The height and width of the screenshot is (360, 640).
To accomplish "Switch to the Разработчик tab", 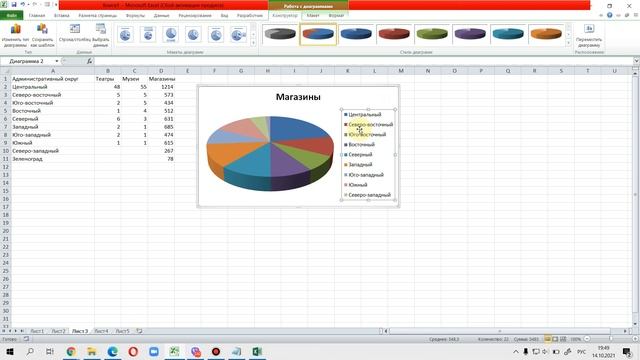I will (250, 16).
